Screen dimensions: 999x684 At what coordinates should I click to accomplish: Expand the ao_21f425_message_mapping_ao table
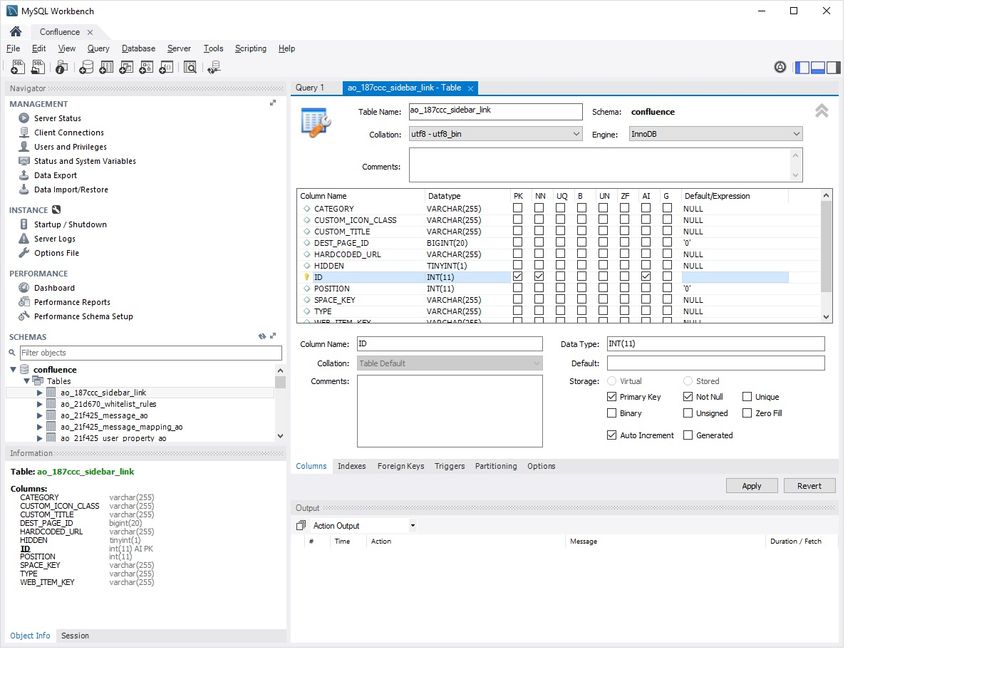40,427
